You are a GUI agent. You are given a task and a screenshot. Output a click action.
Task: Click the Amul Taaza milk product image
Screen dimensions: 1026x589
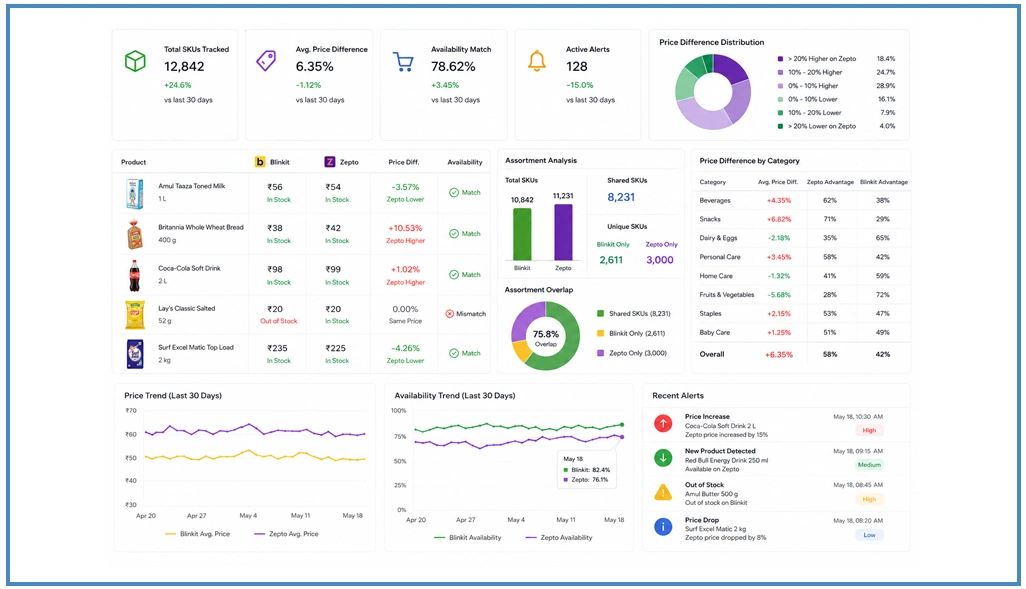click(135, 194)
